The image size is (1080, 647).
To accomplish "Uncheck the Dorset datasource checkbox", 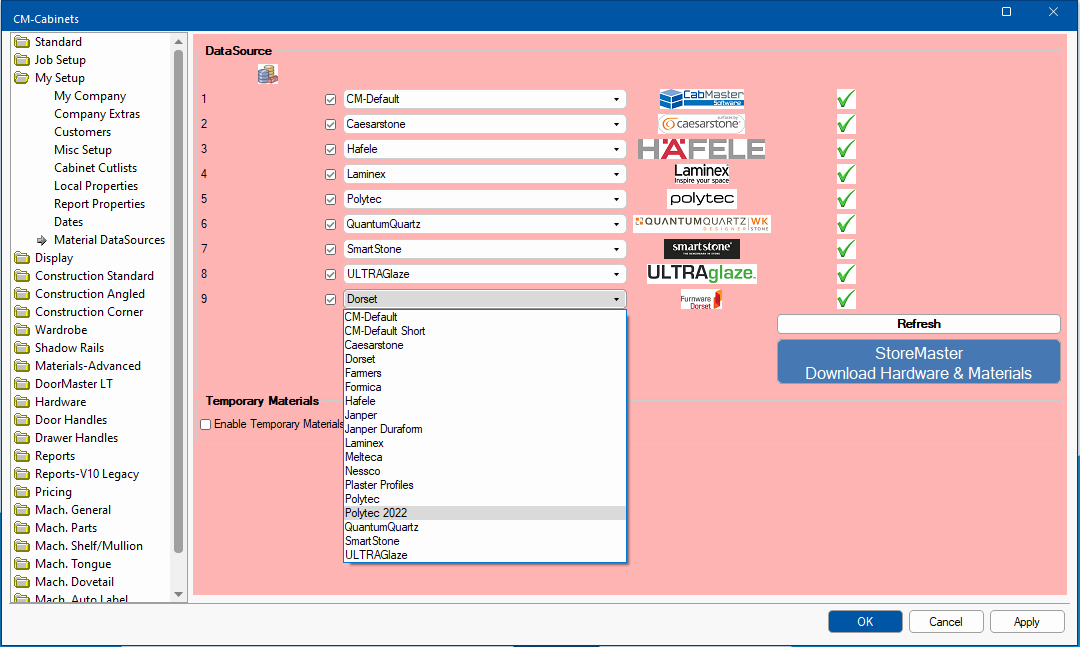I will click(331, 299).
